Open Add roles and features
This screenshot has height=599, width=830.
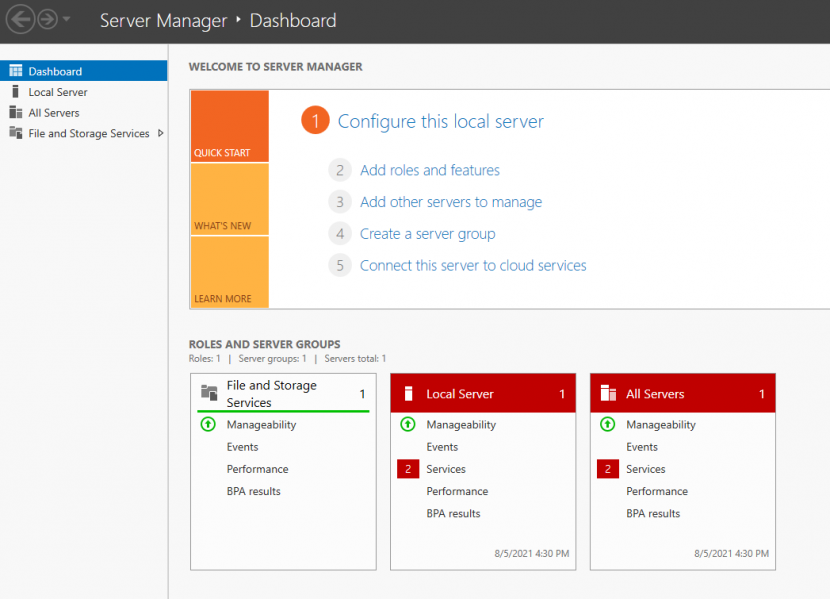pyautogui.click(x=430, y=170)
